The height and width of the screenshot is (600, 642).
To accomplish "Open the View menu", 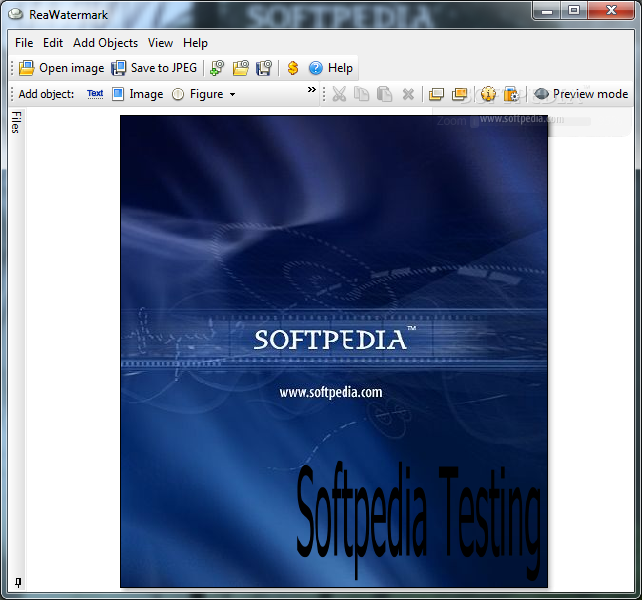I will point(160,43).
